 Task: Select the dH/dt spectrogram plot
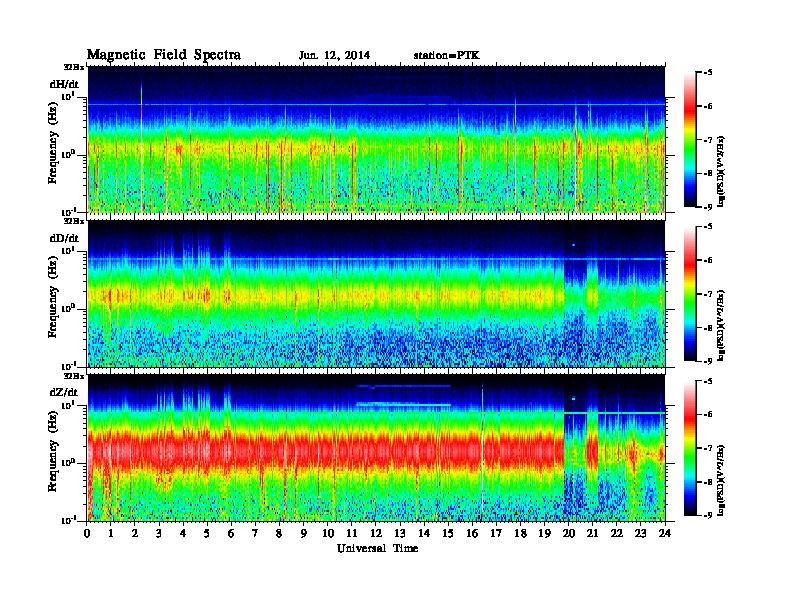pyautogui.click(x=376, y=139)
